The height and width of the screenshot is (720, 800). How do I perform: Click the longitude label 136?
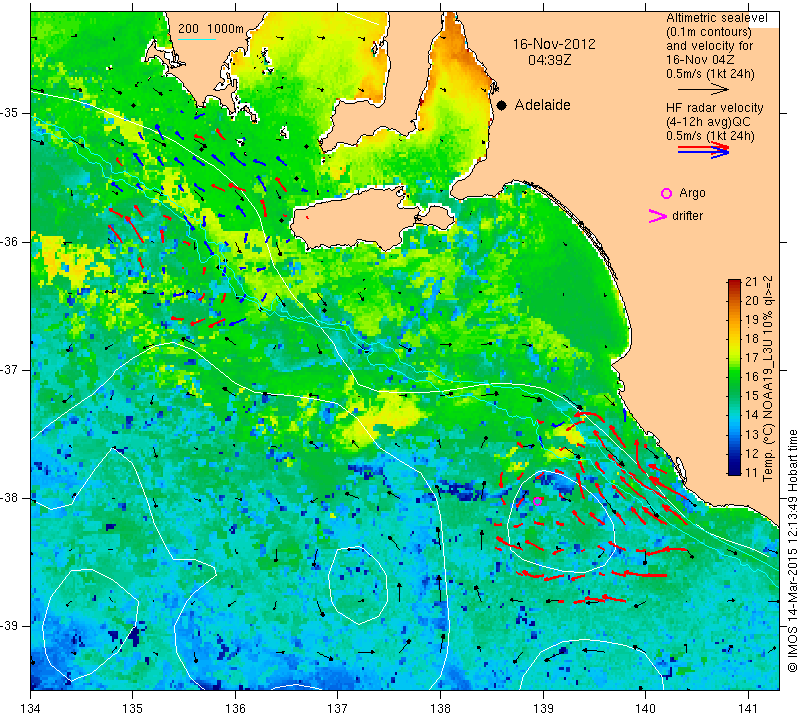tap(235, 709)
